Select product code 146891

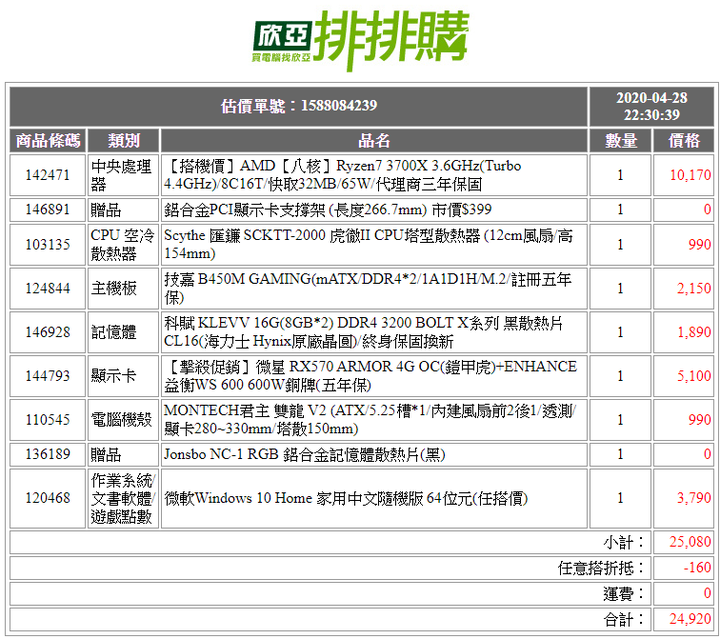(x=48, y=210)
